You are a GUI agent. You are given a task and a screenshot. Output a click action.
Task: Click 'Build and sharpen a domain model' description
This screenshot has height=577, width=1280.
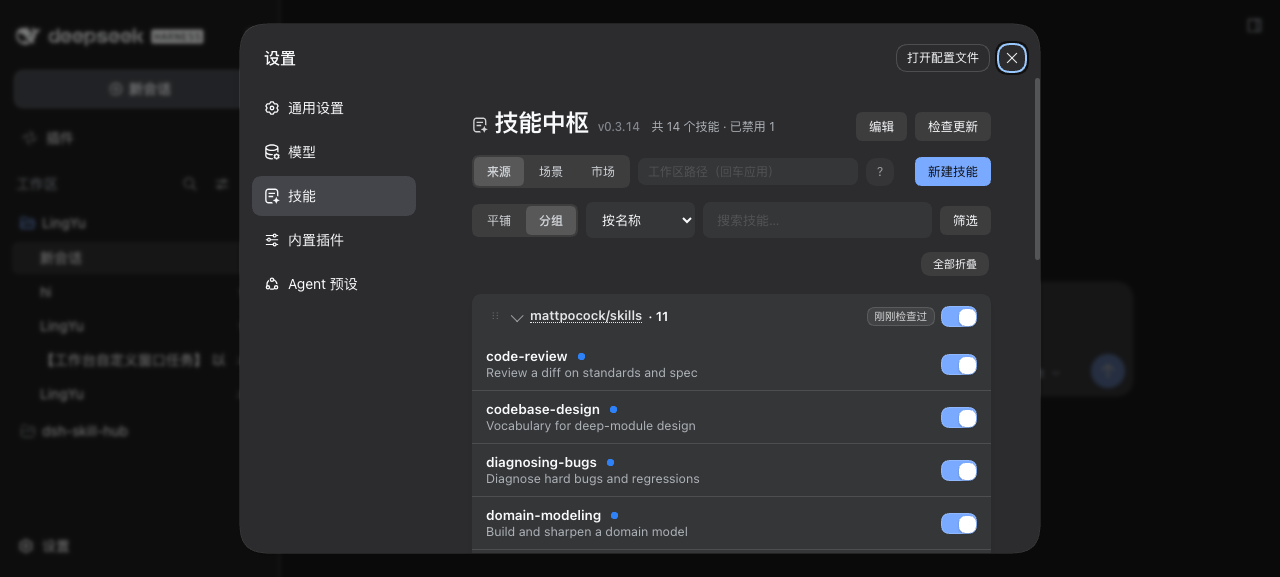(587, 532)
